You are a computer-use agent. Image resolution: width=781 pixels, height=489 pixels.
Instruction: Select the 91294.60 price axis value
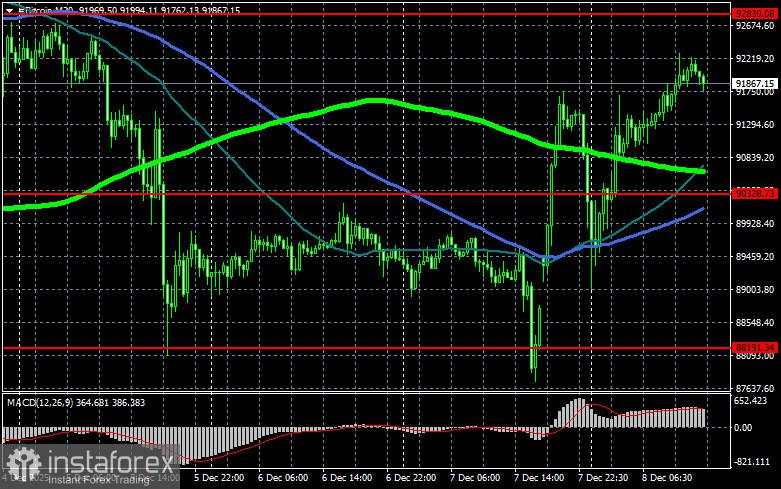click(x=755, y=124)
